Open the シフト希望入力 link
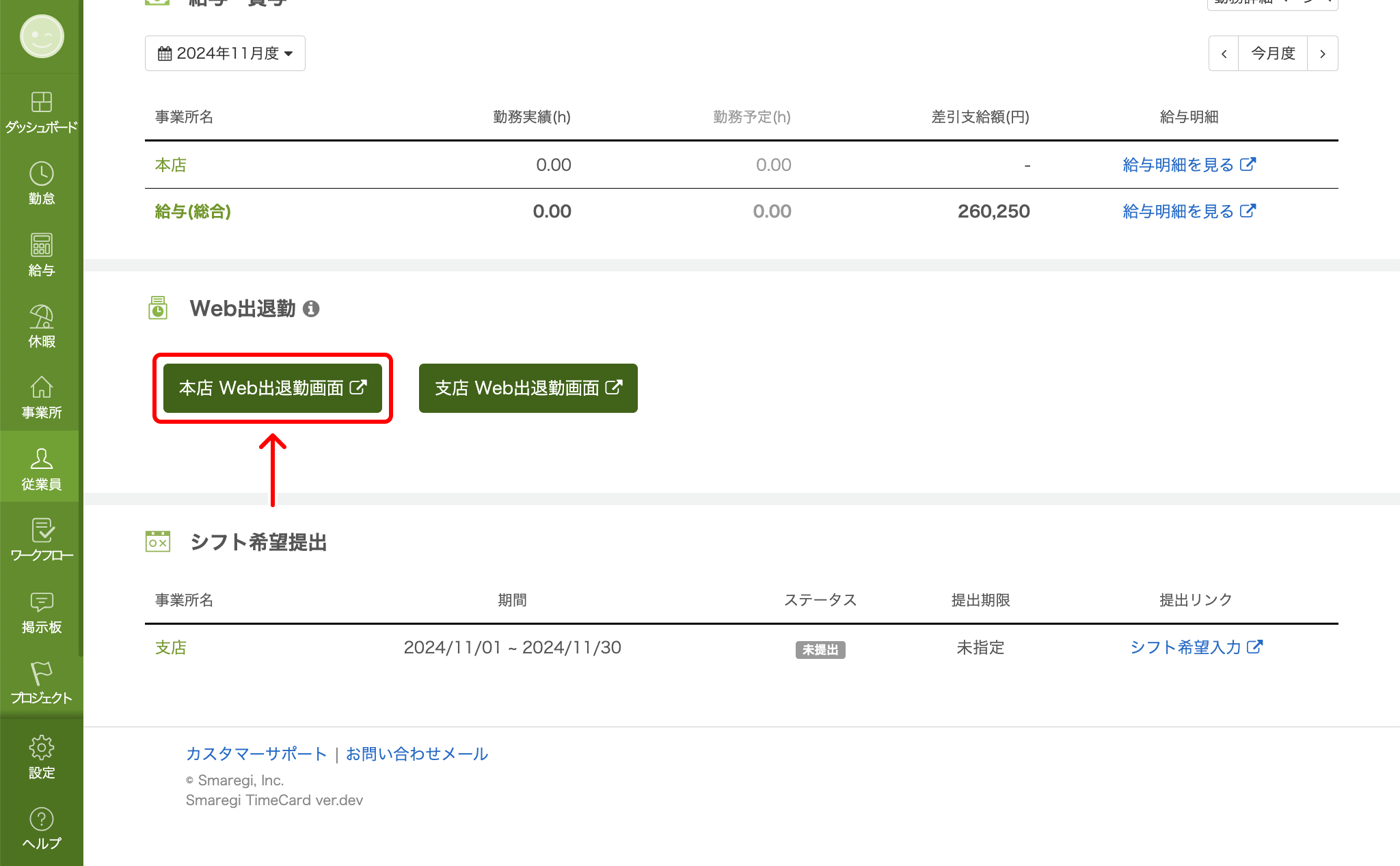This screenshot has width=1400, height=866. [1196, 647]
